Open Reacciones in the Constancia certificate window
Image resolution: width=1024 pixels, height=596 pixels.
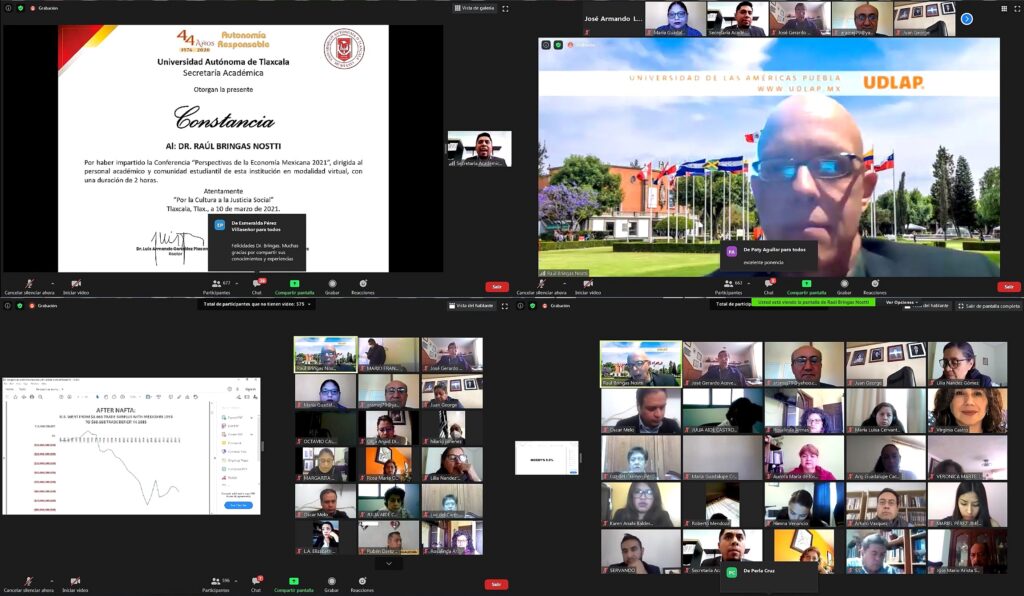click(363, 284)
